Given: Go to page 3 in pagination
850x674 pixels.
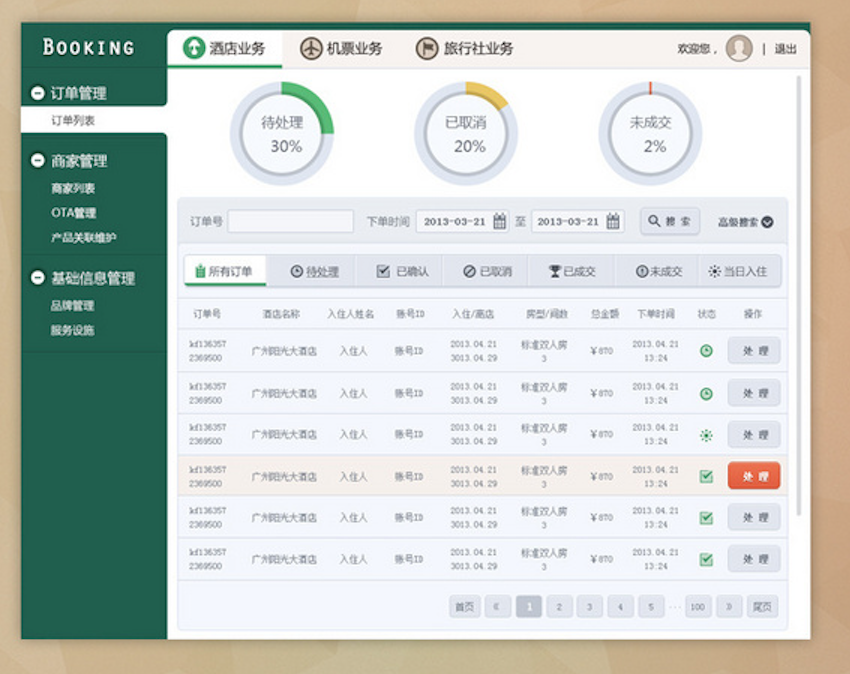Looking at the screenshot, I should [590, 606].
